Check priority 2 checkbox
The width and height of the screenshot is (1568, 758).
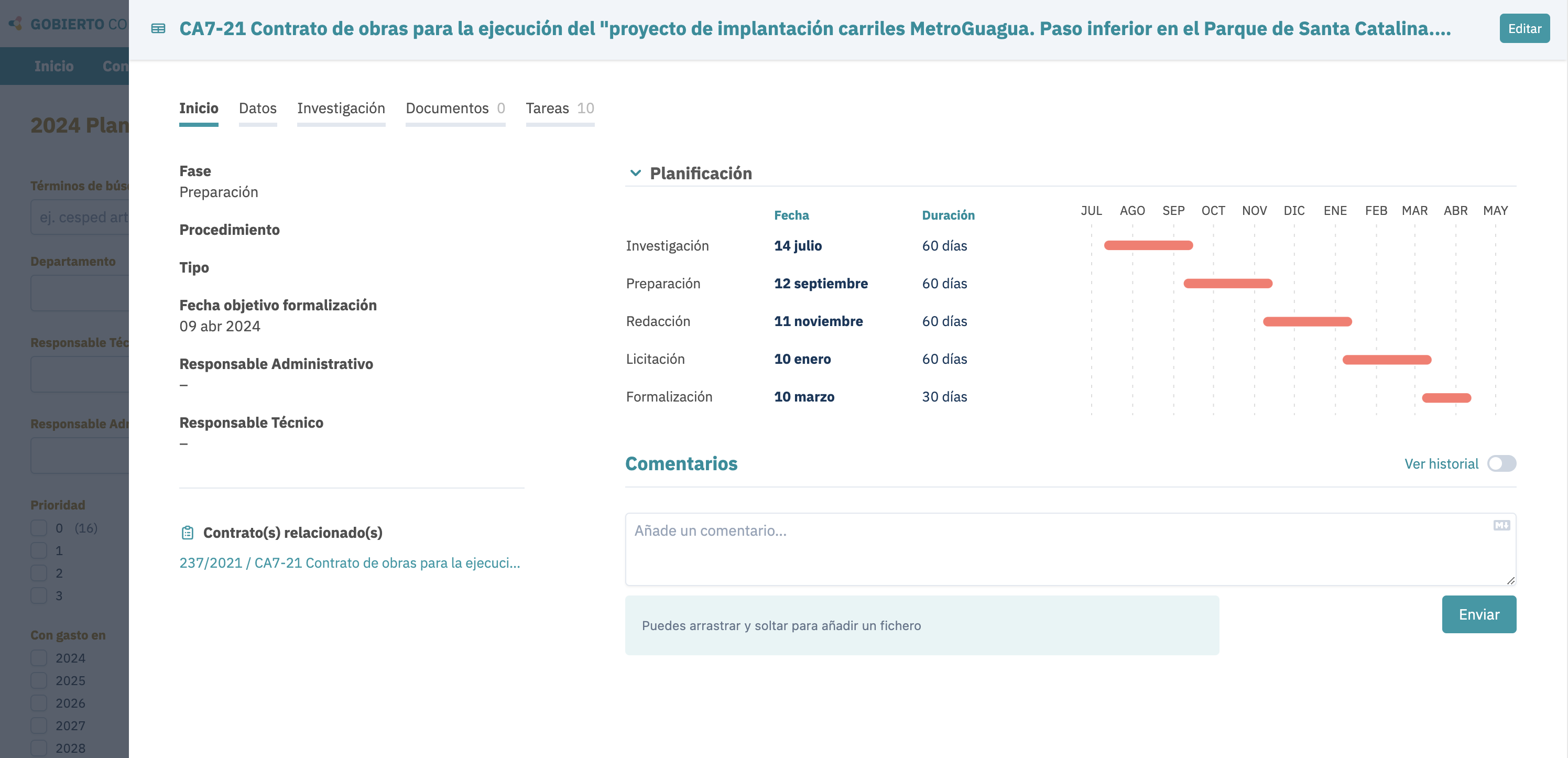pos(39,573)
